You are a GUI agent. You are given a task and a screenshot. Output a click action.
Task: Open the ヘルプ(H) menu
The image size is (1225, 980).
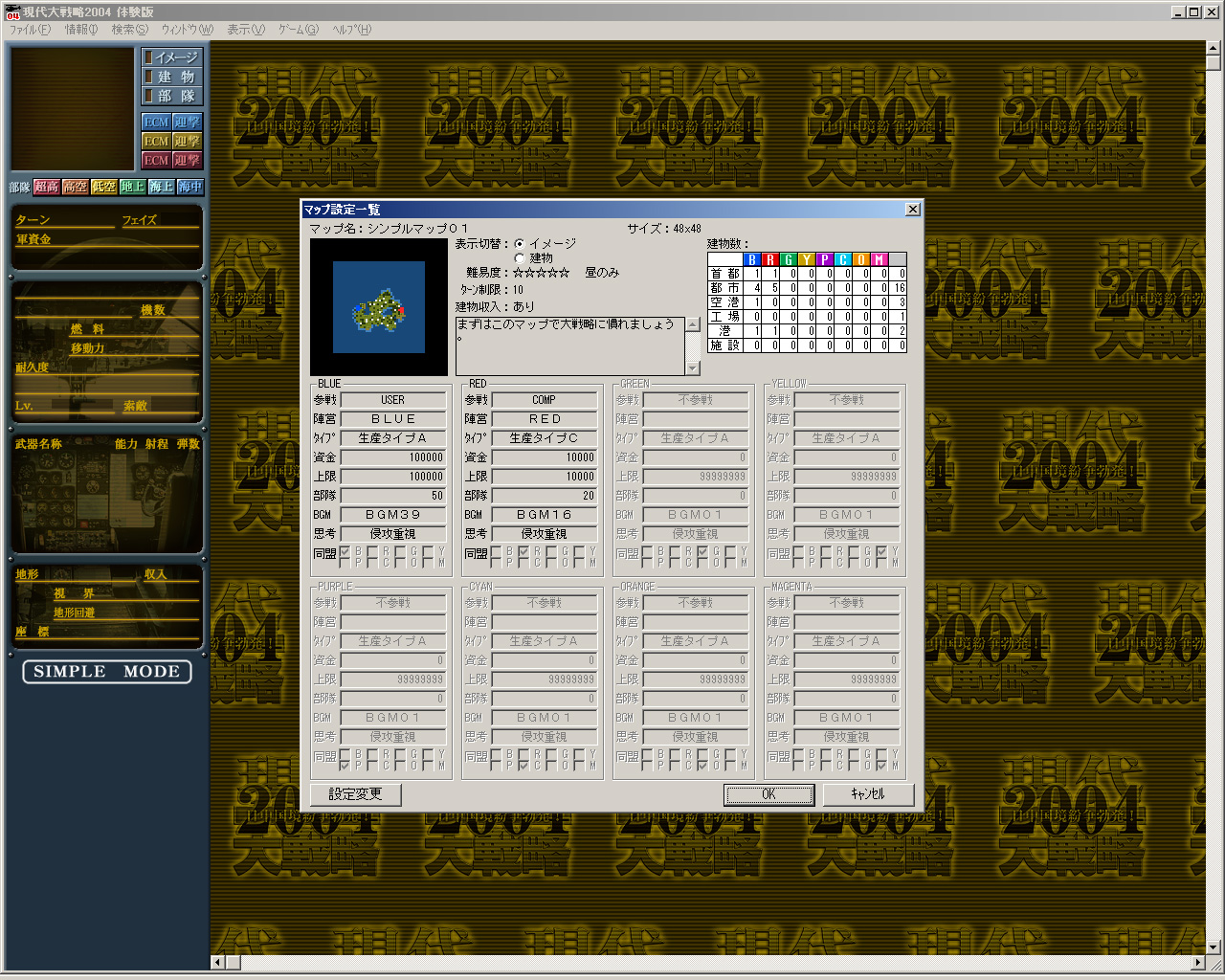tap(351, 30)
